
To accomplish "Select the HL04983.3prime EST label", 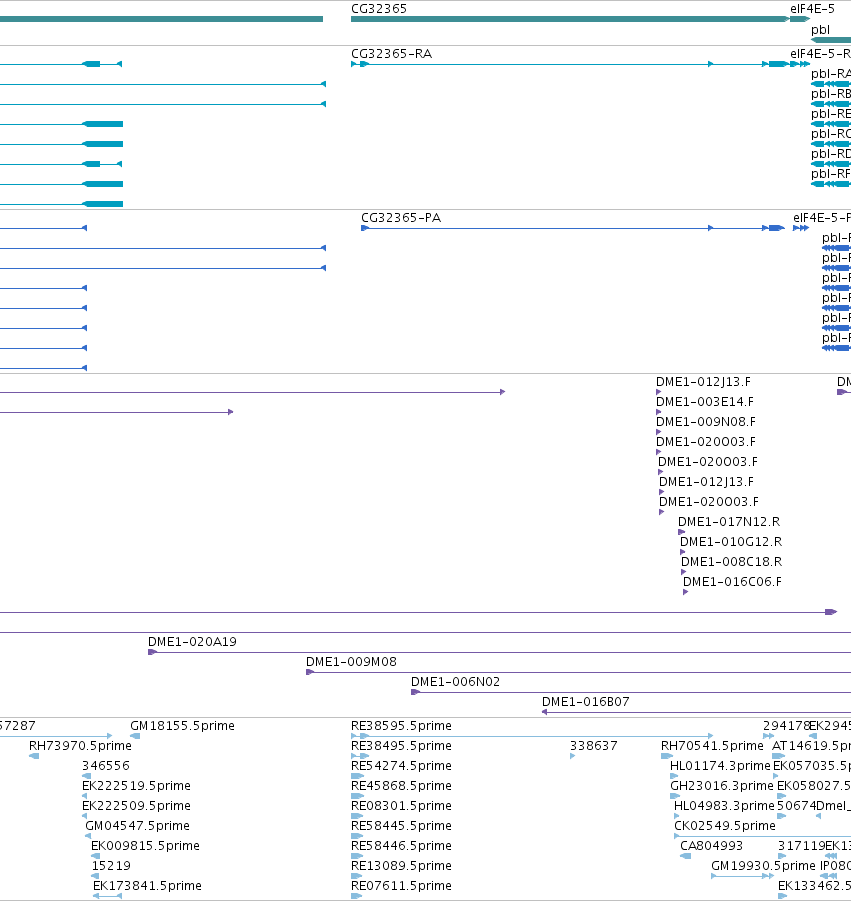I will [x=724, y=806].
